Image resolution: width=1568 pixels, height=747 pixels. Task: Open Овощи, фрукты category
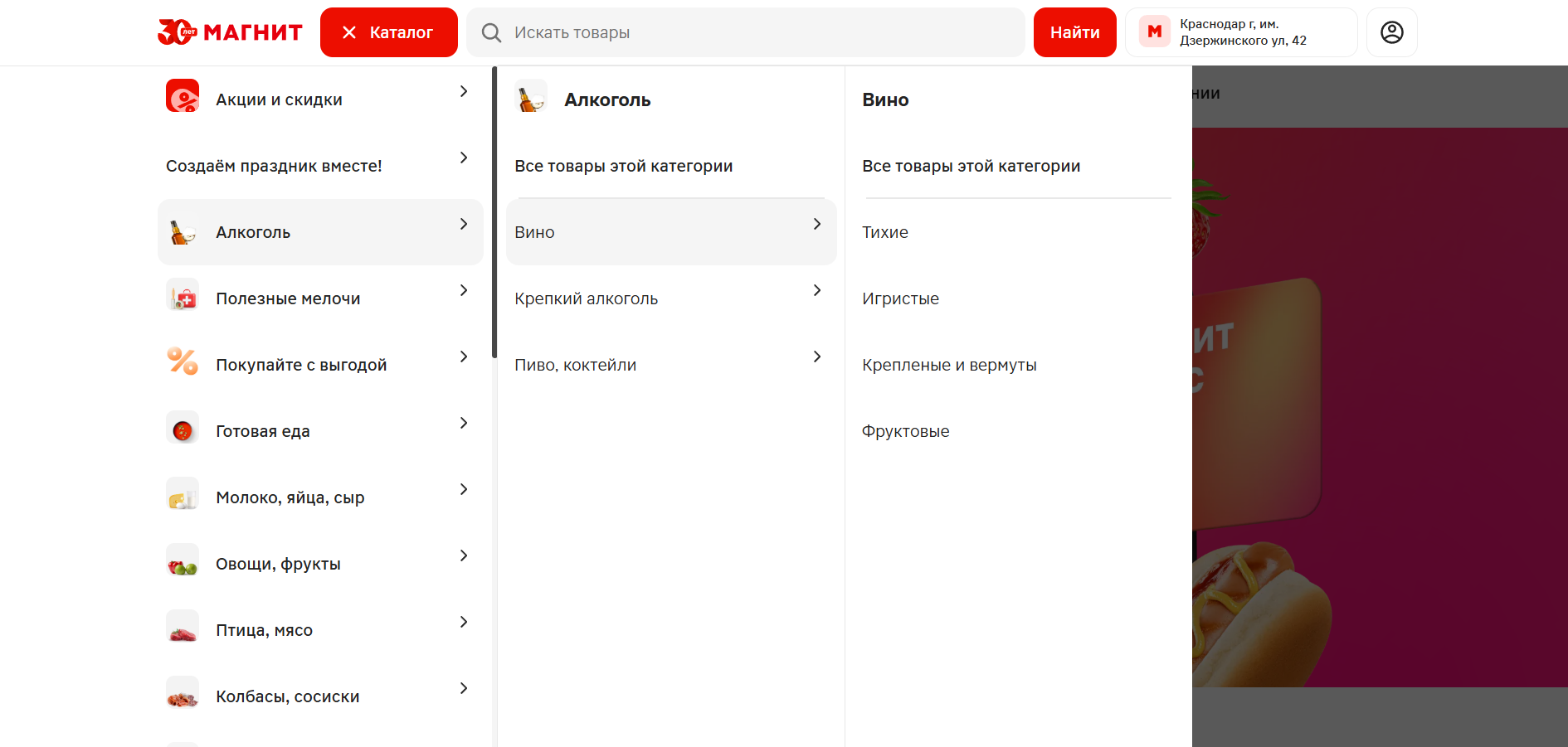320,564
